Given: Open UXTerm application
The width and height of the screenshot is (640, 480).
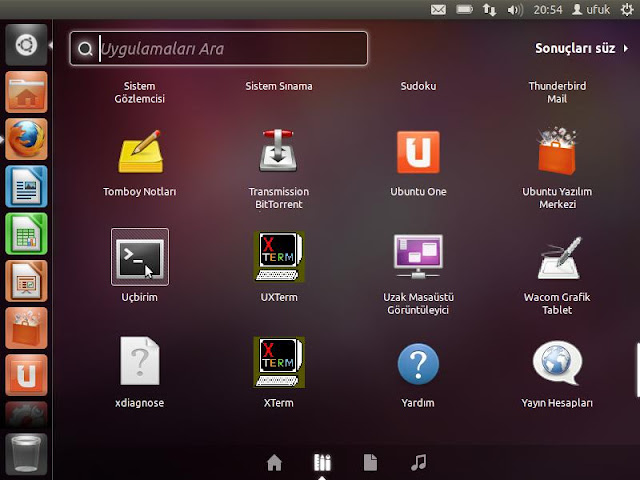Looking at the screenshot, I should (x=279, y=257).
